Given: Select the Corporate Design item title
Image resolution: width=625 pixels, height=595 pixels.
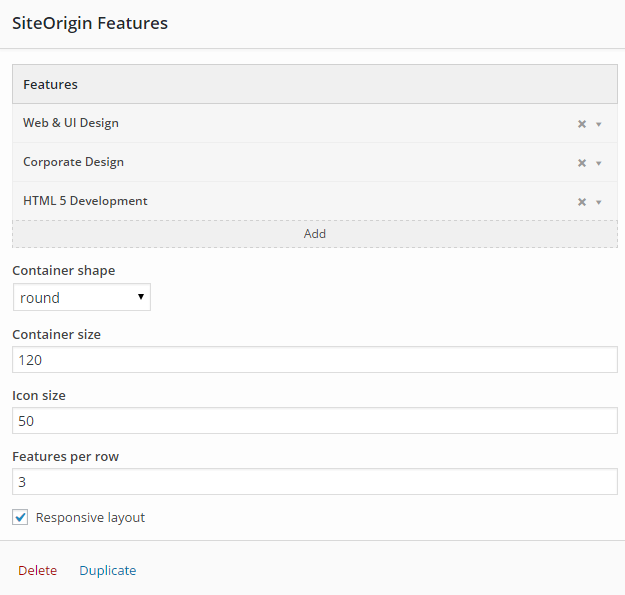Looking at the screenshot, I should (73, 162).
